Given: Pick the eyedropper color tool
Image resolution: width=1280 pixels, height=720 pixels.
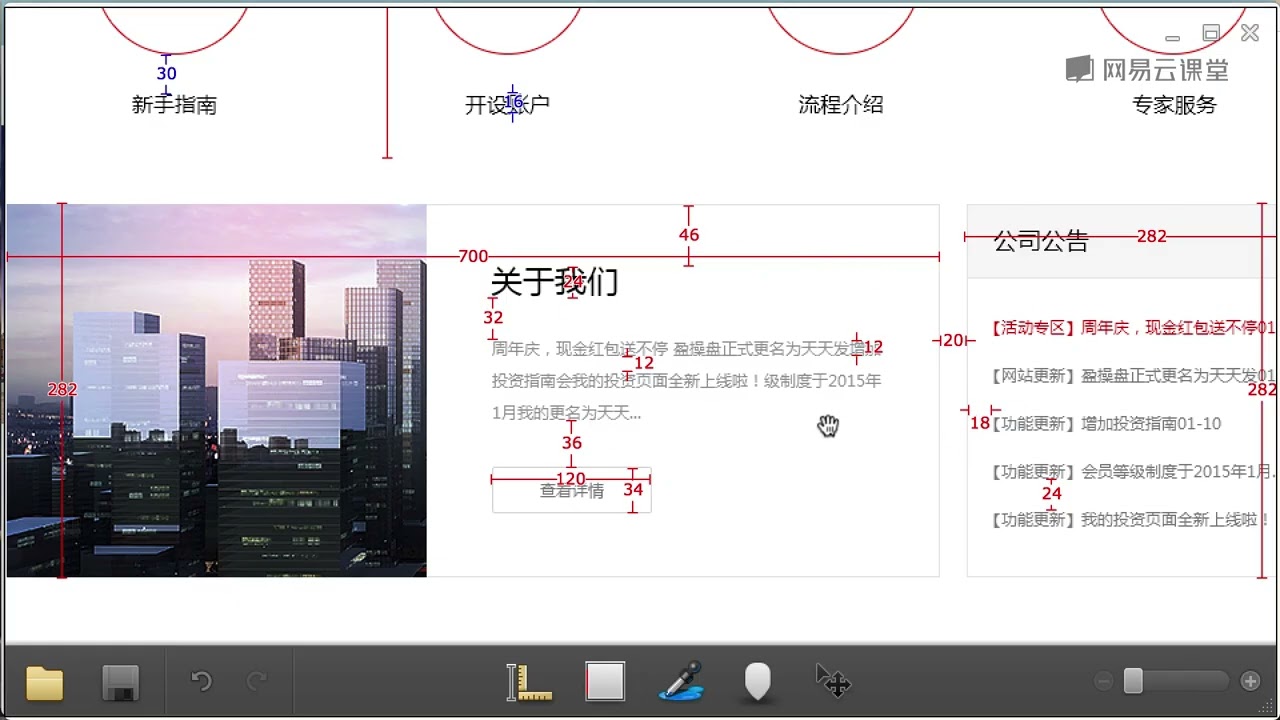Looking at the screenshot, I should pyautogui.click(x=681, y=681).
